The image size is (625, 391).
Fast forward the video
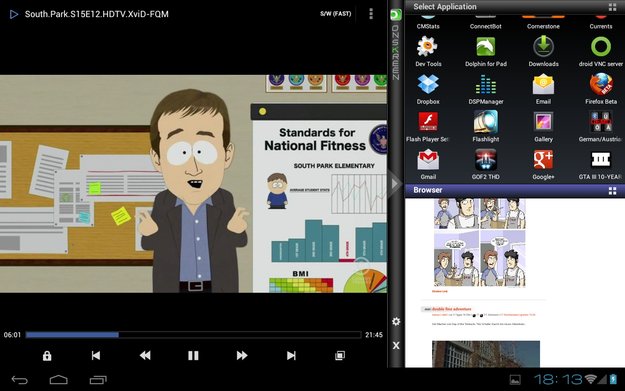[x=242, y=356]
